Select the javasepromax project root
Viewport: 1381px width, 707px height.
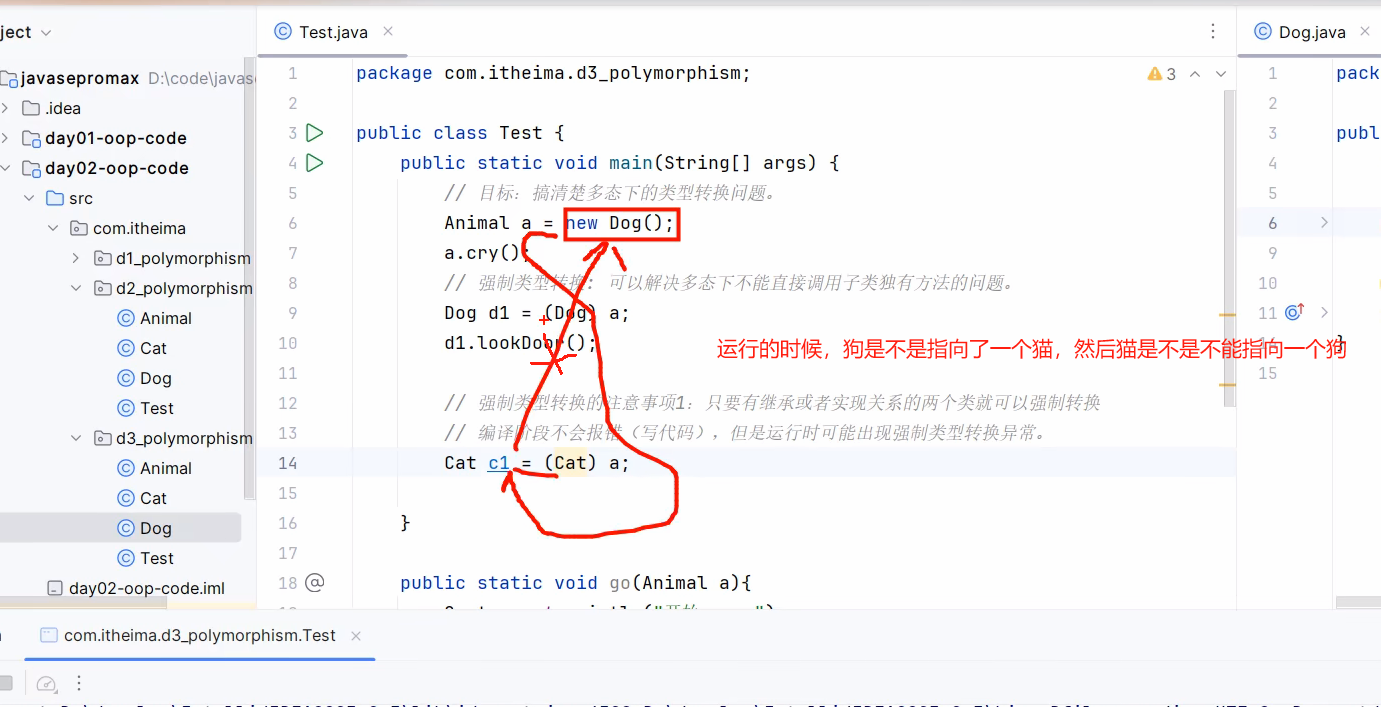pos(81,78)
